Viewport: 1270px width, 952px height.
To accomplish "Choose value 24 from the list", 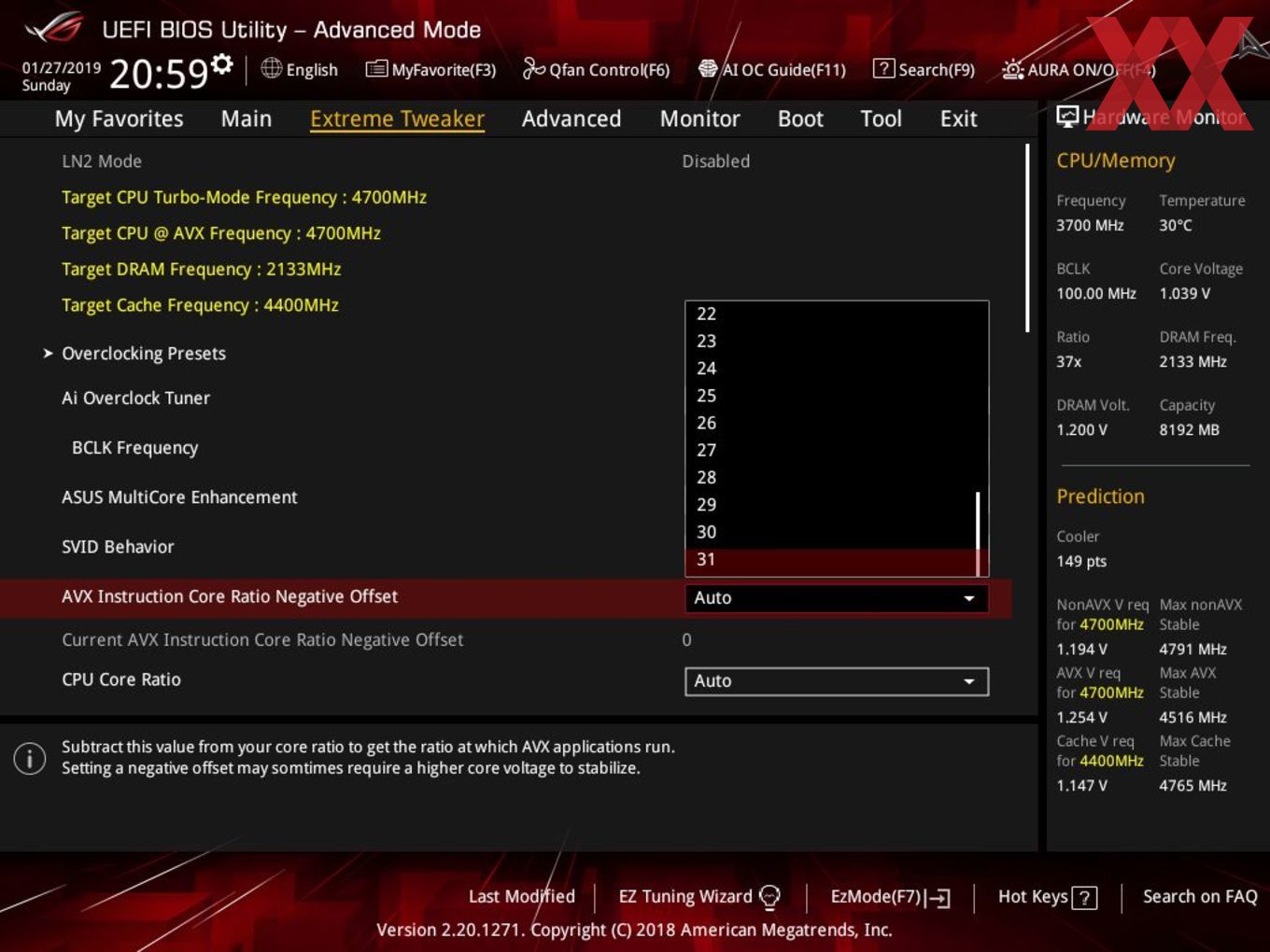I will pyautogui.click(x=830, y=369).
